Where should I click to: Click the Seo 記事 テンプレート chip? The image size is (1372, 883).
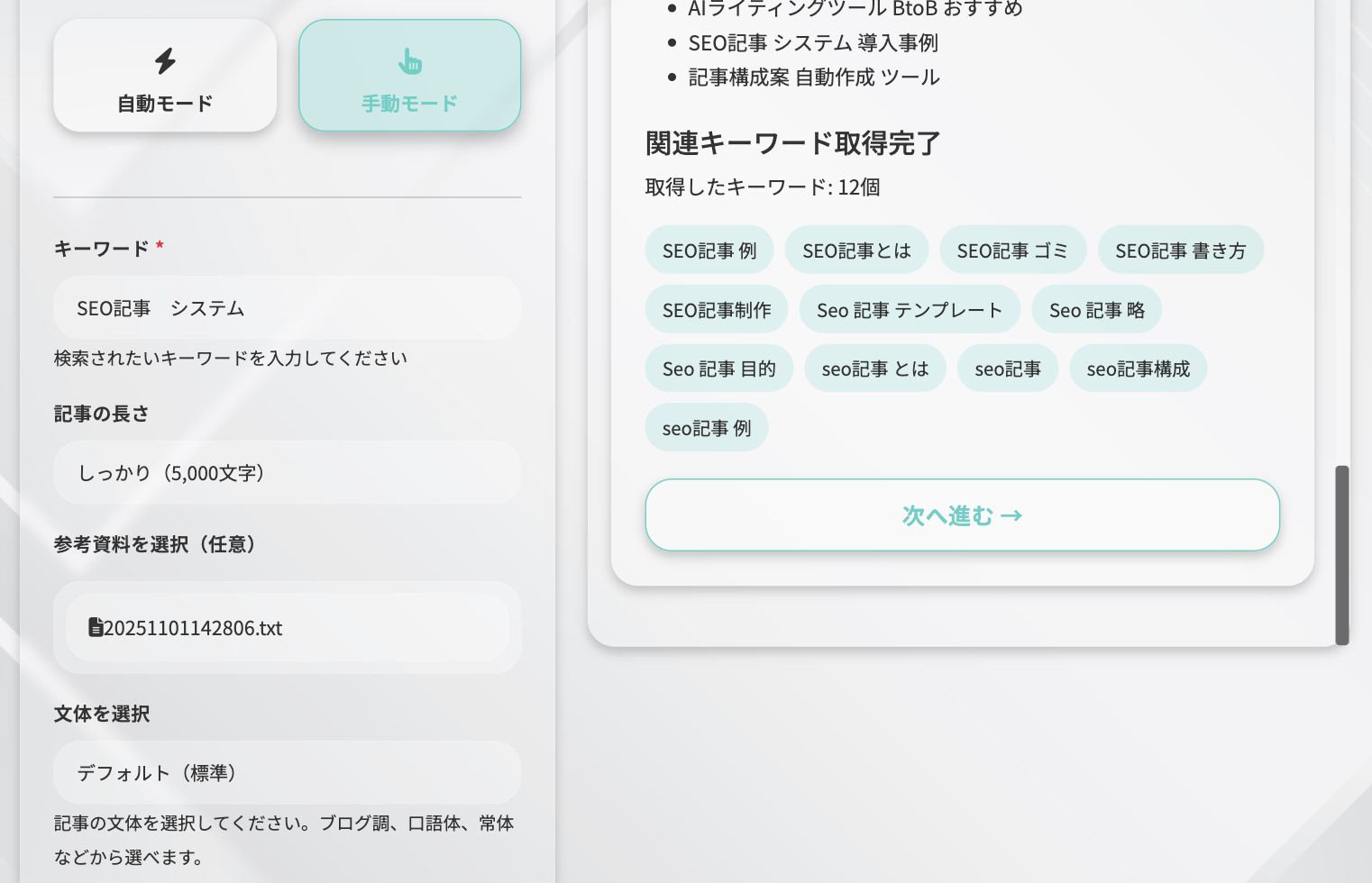(910, 309)
